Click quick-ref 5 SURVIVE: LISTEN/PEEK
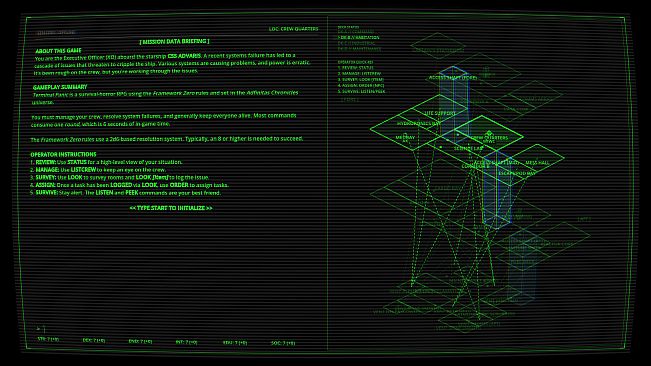The image size is (651, 366). click(362, 91)
